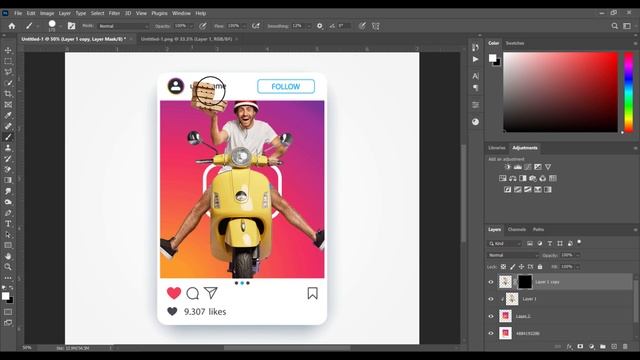The width and height of the screenshot is (640, 360).
Task: Add a Curves adjustment
Action: tap(528, 167)
